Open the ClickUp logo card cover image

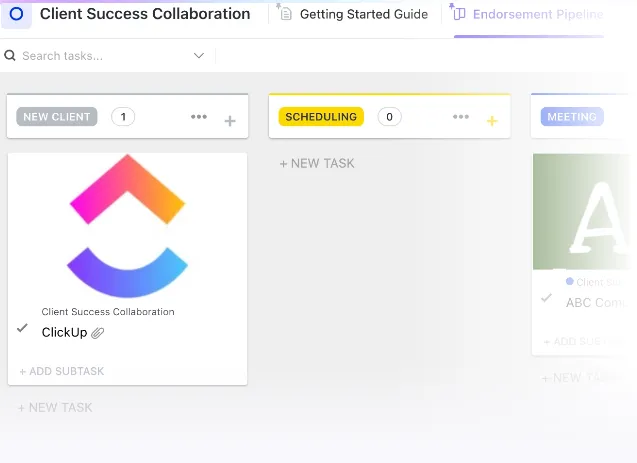point(128,226)
